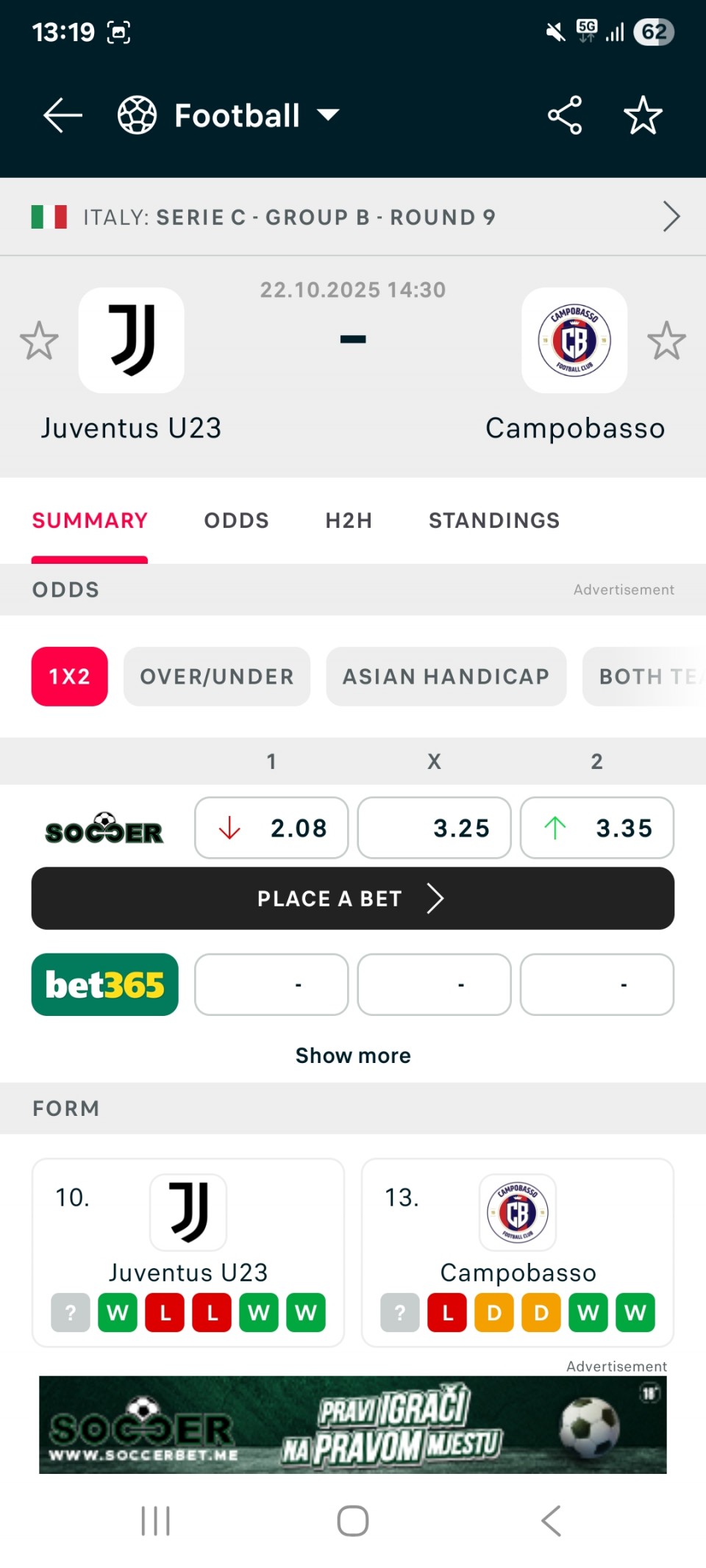
Task: Select Asian Handicap odds filter
Action: click(446, 676)
